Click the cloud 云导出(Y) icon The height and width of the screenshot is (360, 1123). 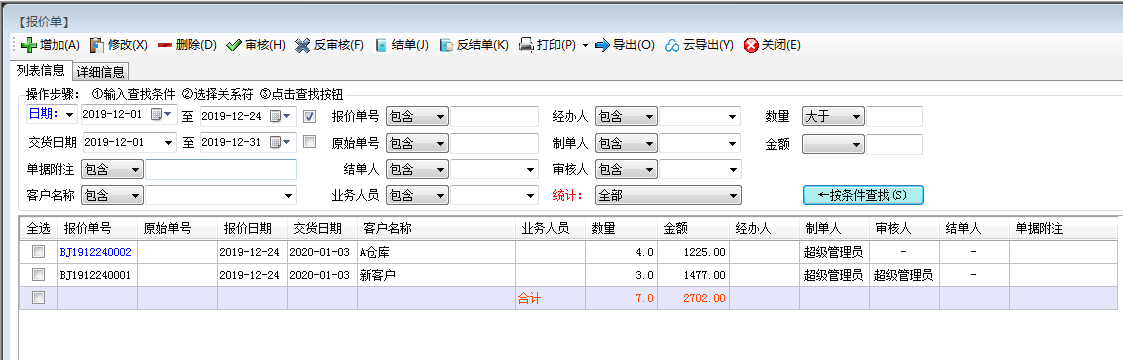[x=672, y=45]
